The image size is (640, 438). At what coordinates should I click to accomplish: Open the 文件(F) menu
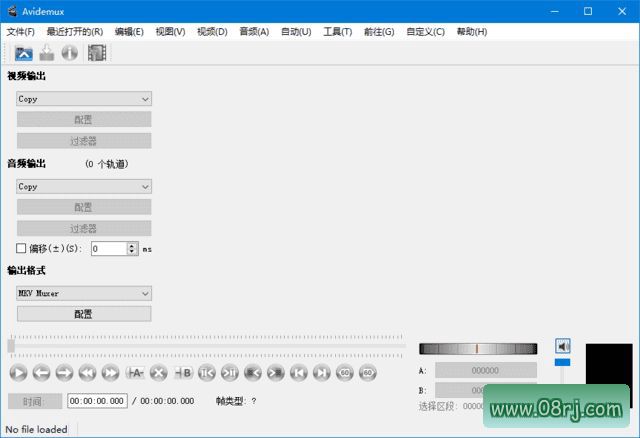click(20, 32)
